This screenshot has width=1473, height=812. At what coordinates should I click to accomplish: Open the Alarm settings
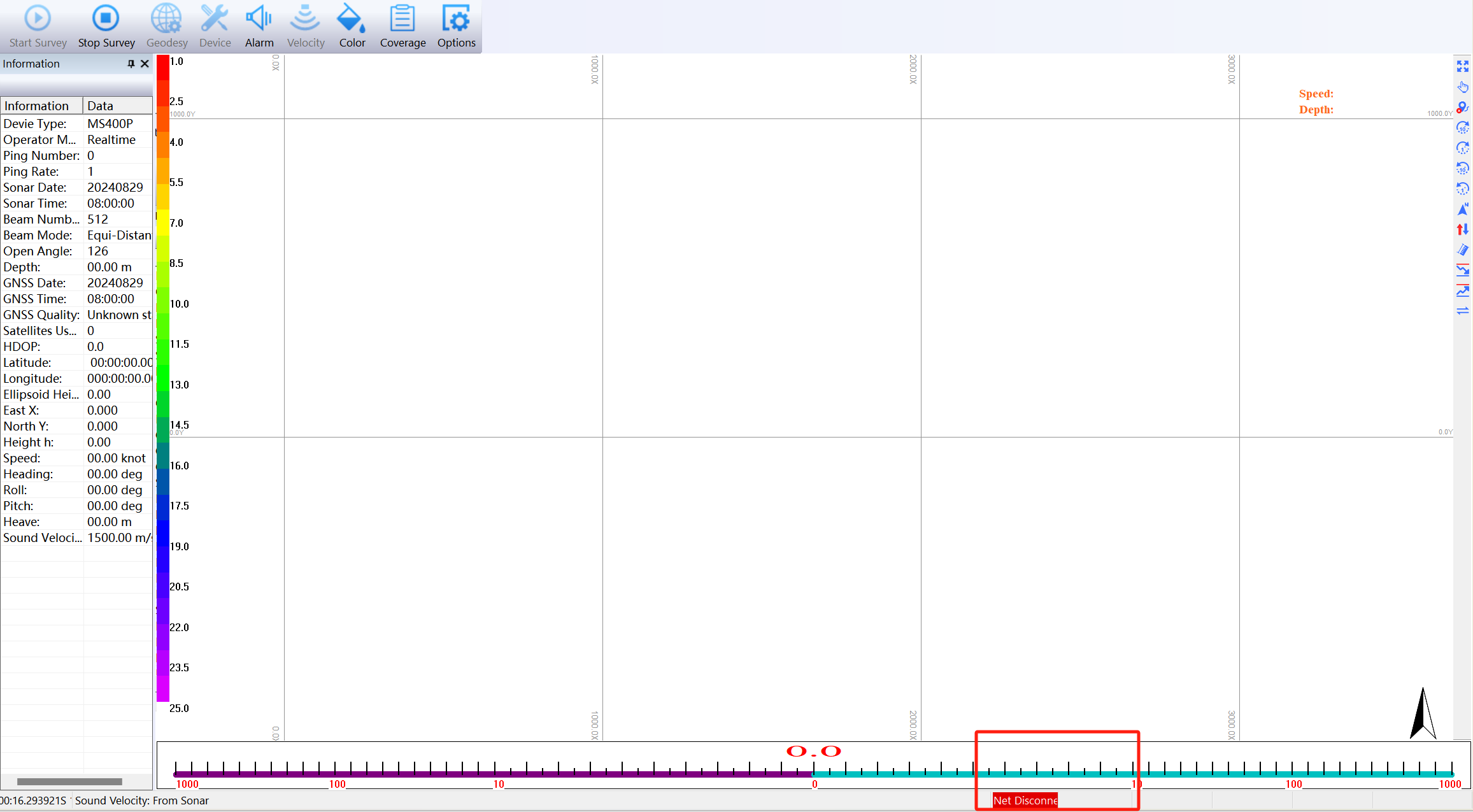259,26
